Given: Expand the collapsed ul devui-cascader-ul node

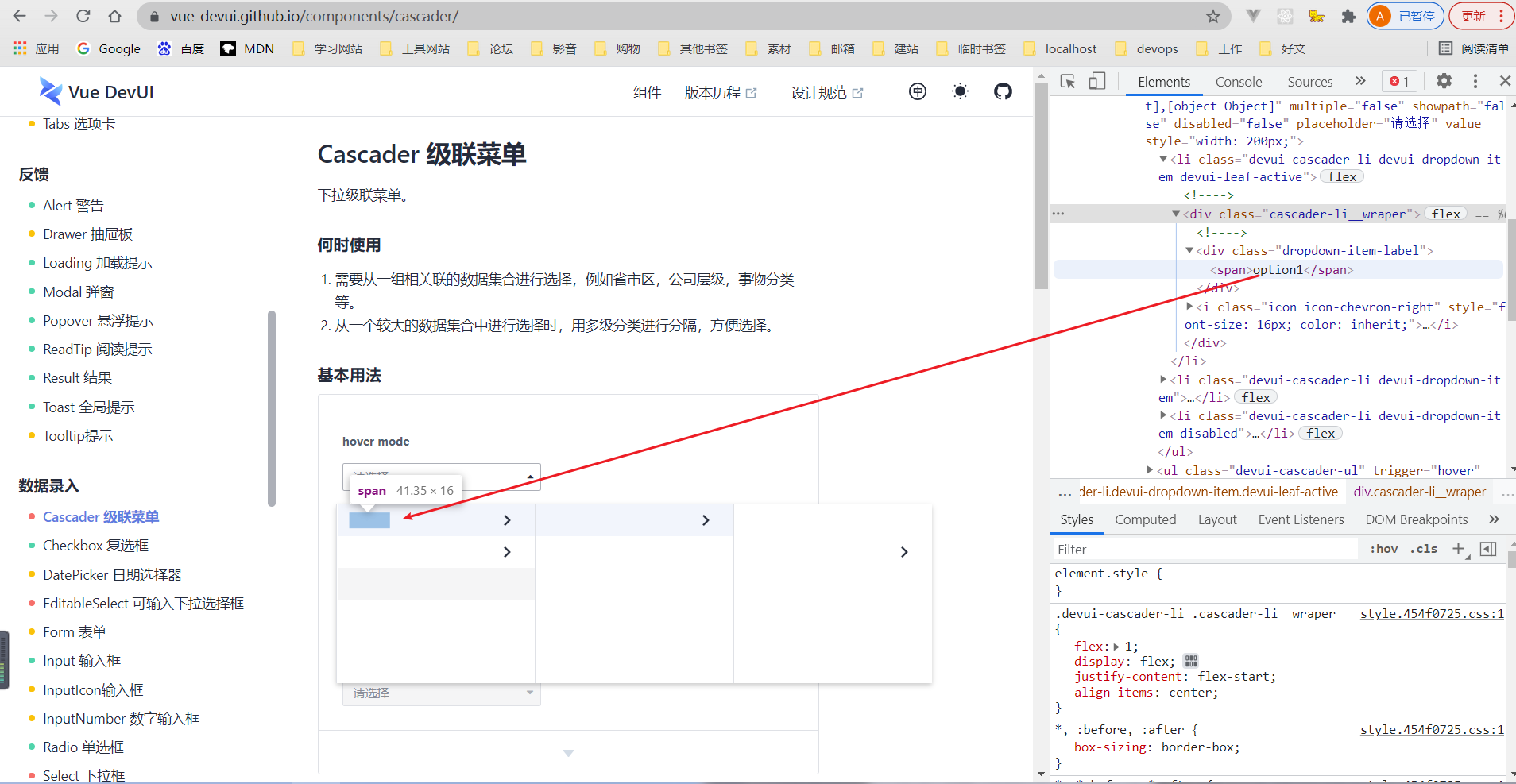Looking at the screenshot, I should click(x=1150, y=470).
